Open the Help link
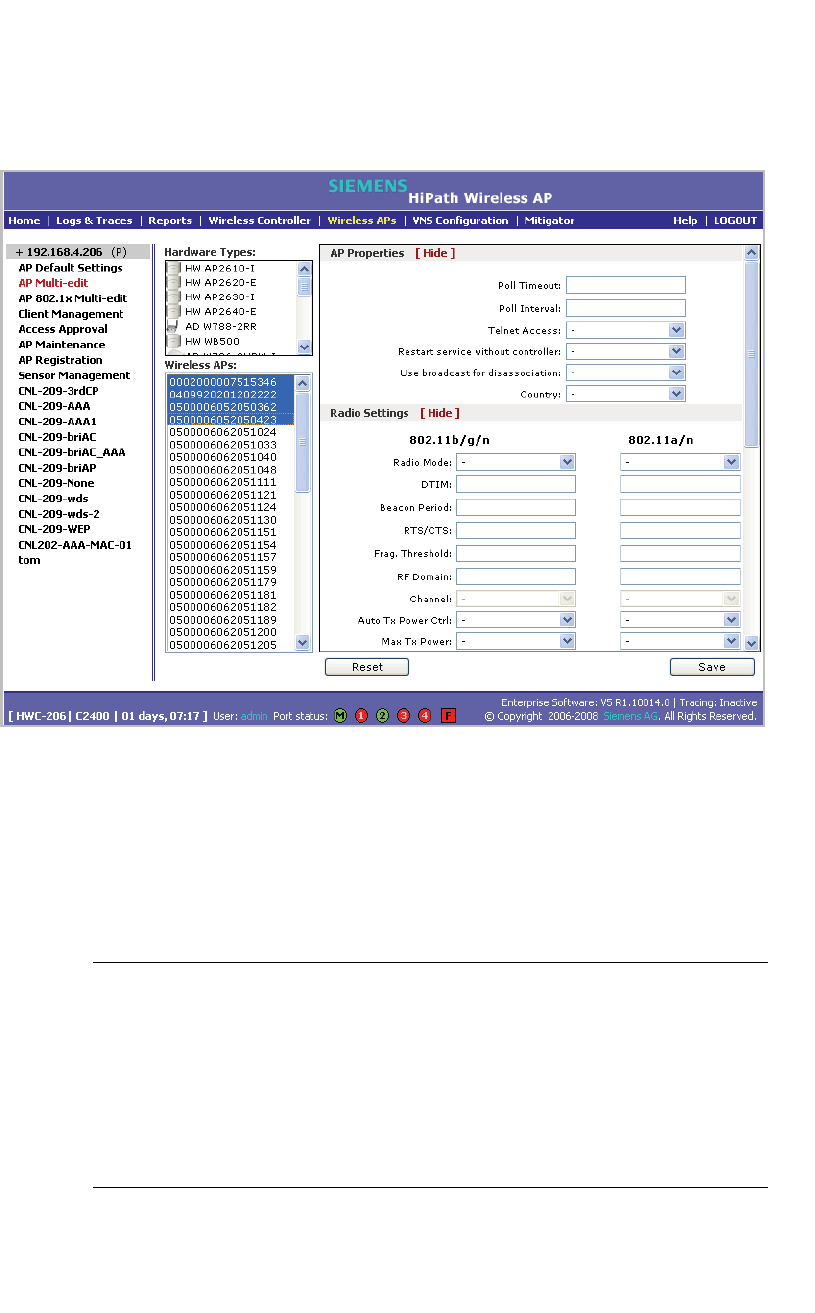The width and height of the screenshot is (815, 1313). (685, 221)
